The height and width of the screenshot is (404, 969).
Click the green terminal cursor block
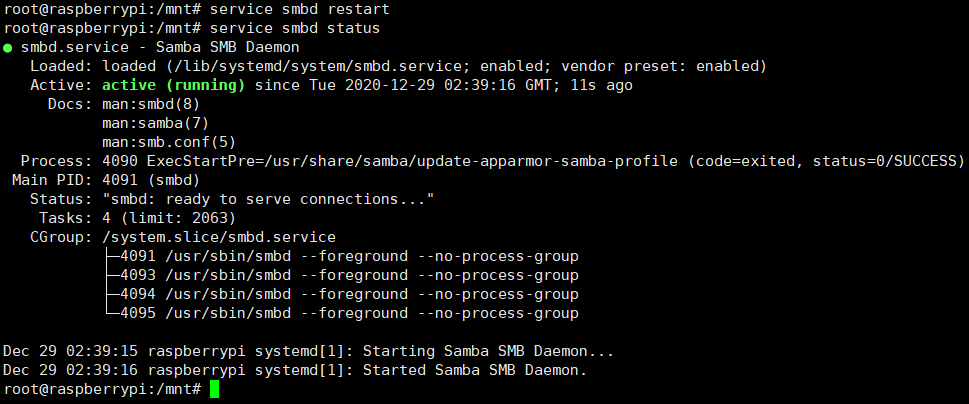(x=214, y=389)
